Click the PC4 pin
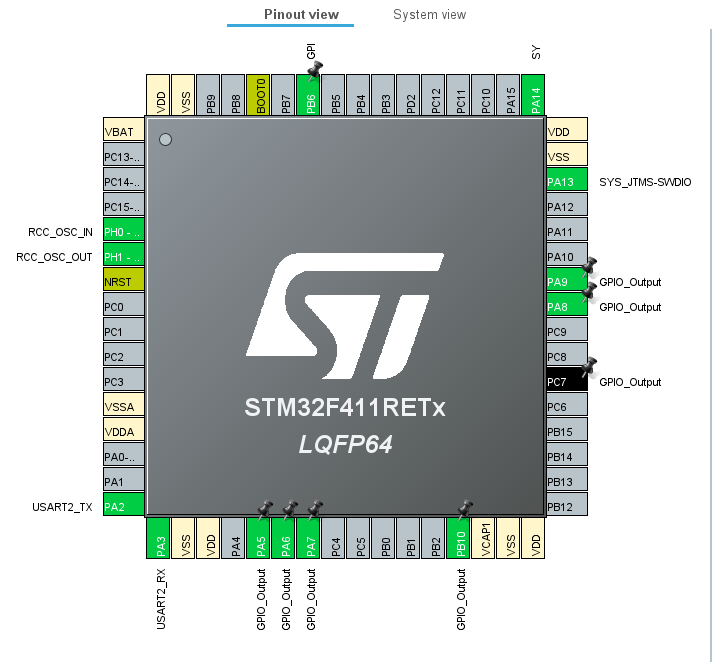Image resolution: width=712 pixels, height=662 pixels. (x=333, y=538)
